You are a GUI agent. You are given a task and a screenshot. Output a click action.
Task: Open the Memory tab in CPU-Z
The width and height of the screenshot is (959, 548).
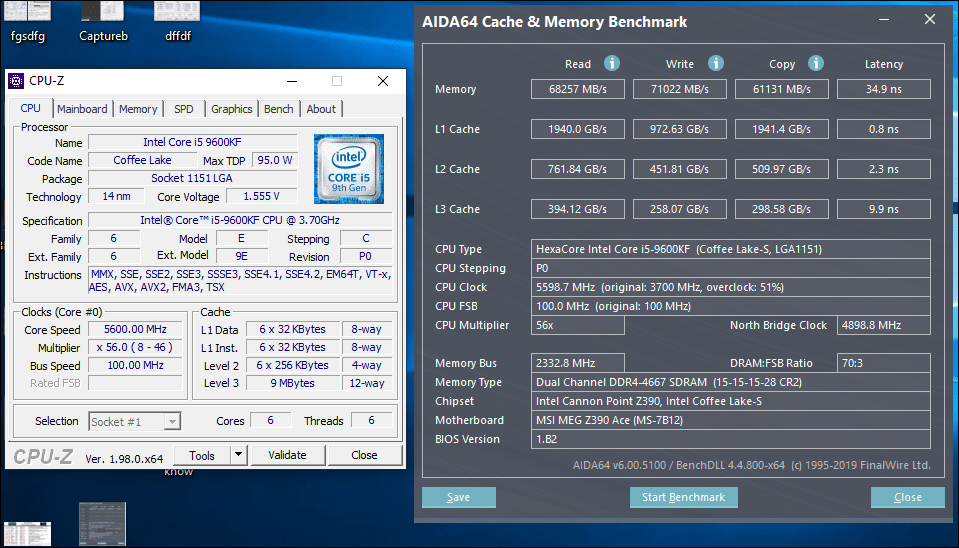pos(138,109)
